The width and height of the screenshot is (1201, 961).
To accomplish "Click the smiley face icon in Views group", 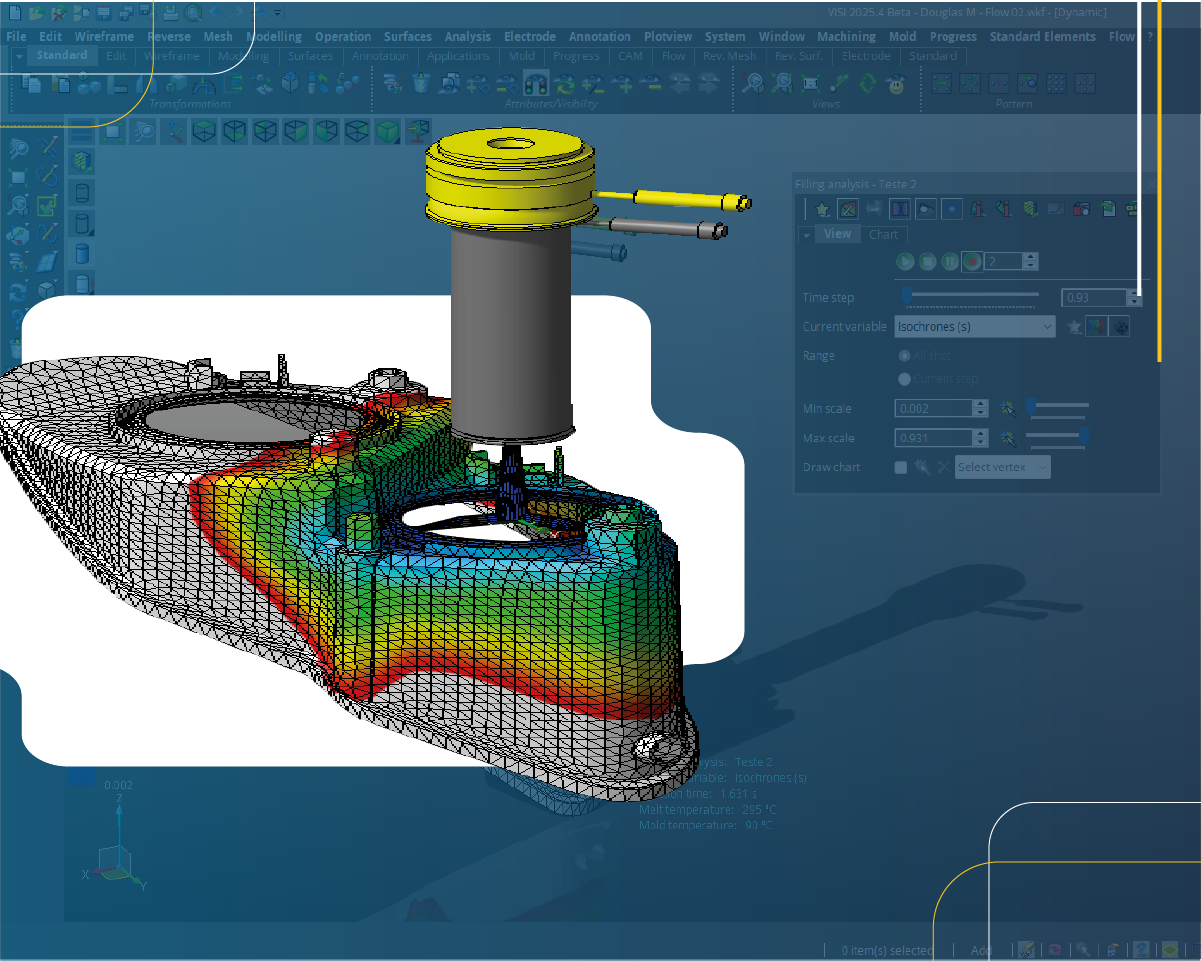I will coord(896,84).
